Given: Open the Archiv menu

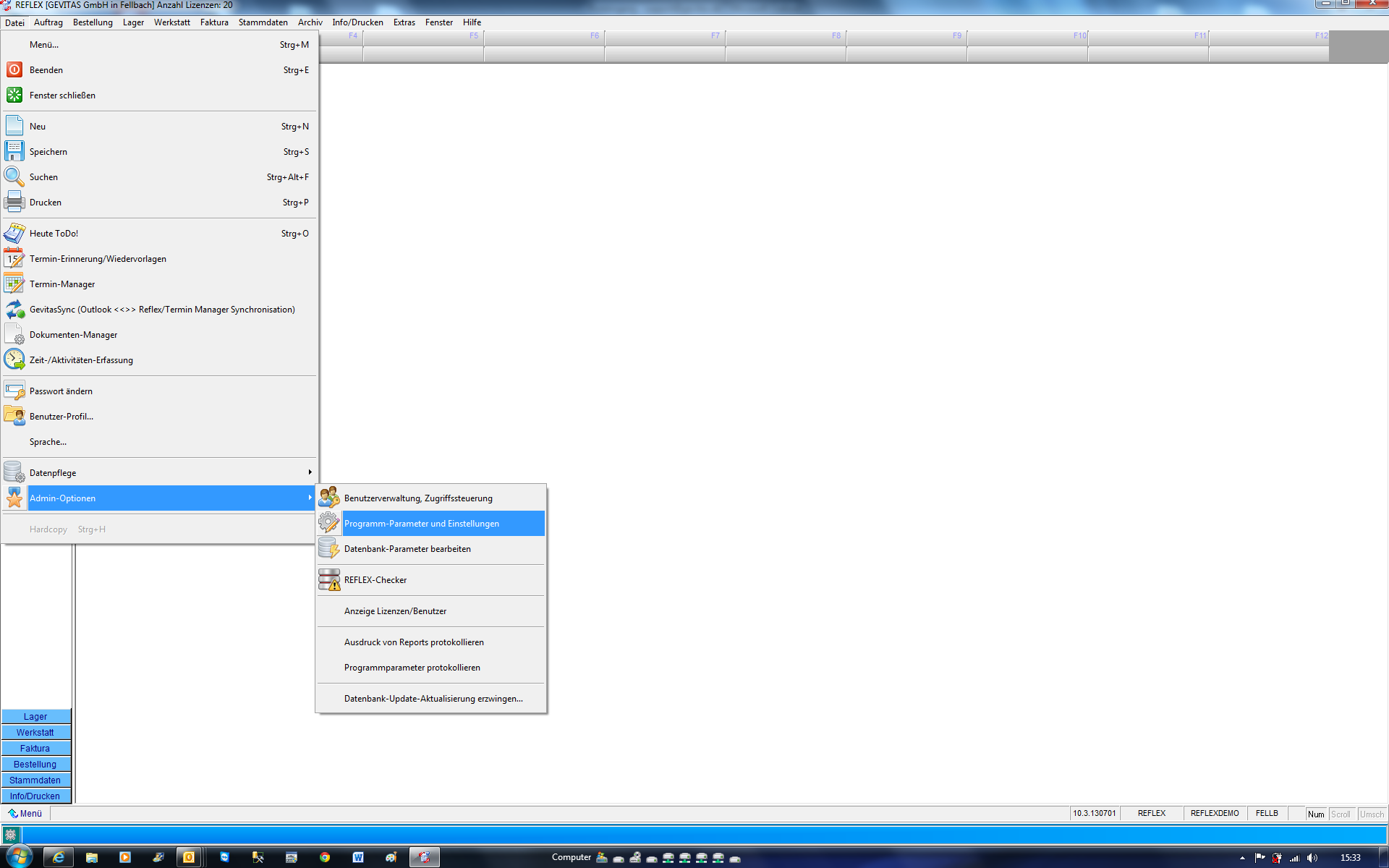Looking at the screenshot, I should point(310,22).
